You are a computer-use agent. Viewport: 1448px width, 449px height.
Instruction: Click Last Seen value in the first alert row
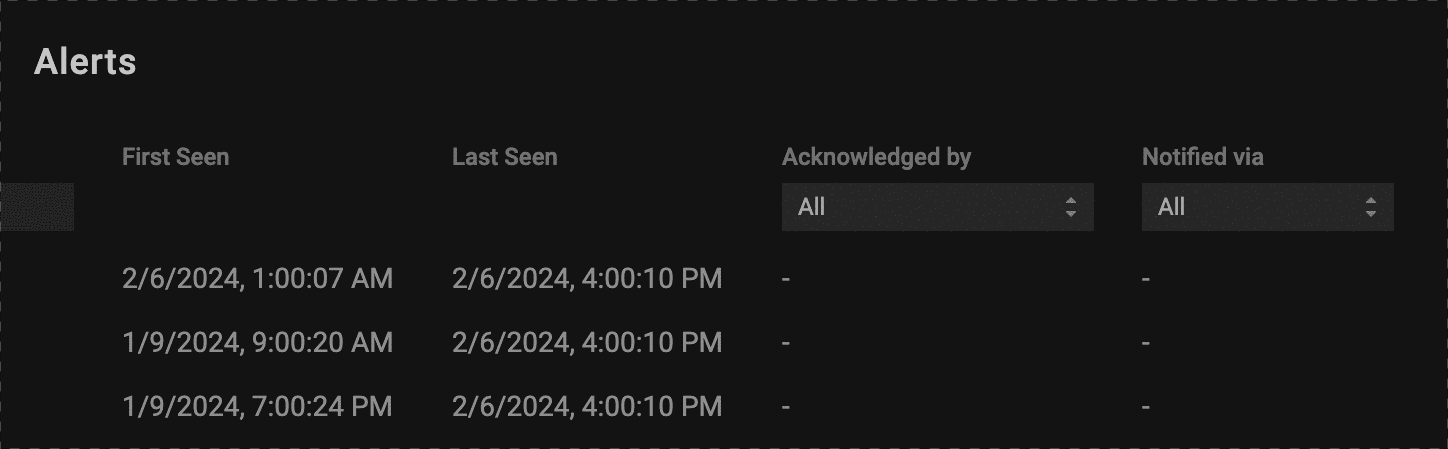click(x=586, y=278)
